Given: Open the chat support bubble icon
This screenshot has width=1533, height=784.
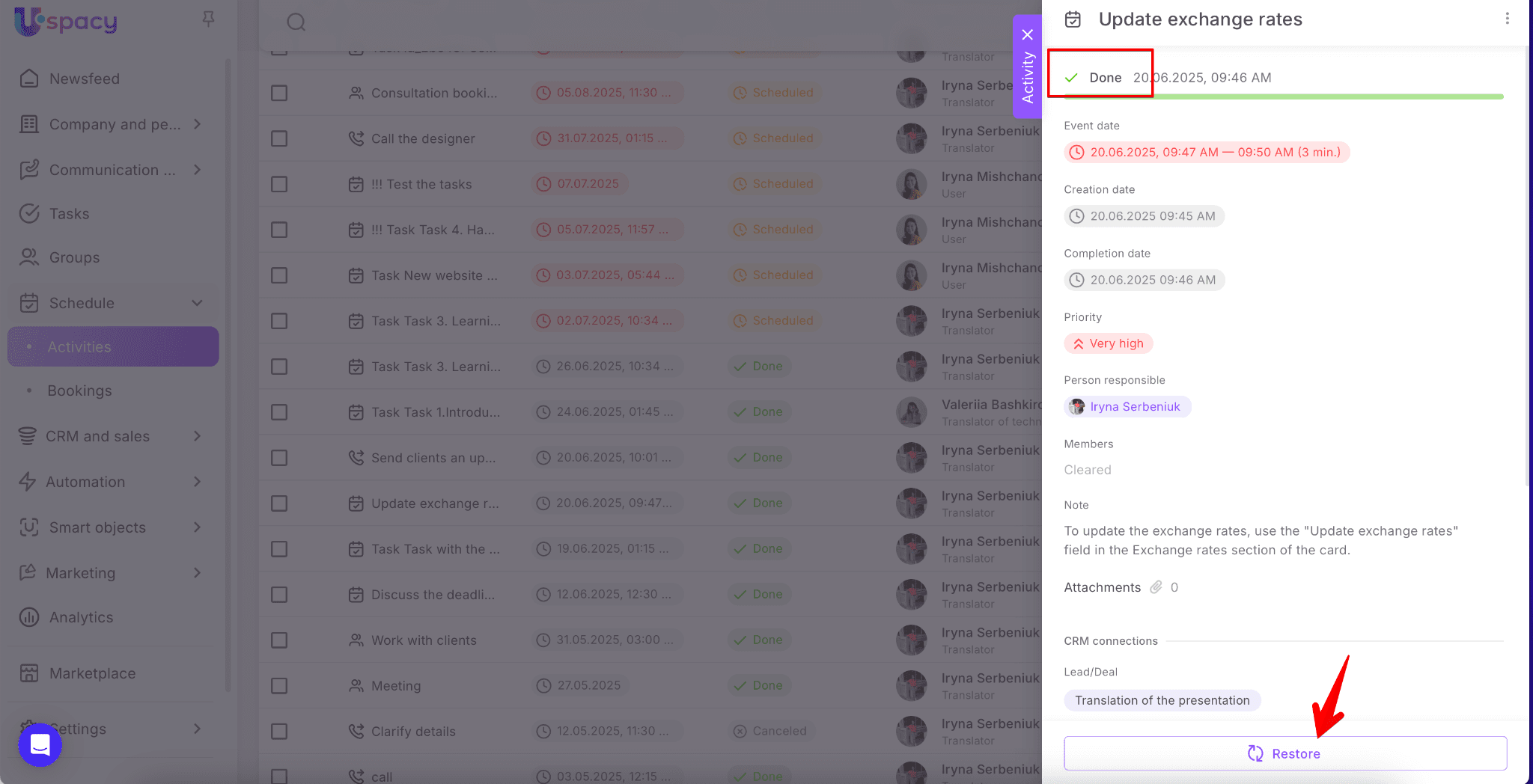Looking at the screenshot, I should click(x=40, y=744).
